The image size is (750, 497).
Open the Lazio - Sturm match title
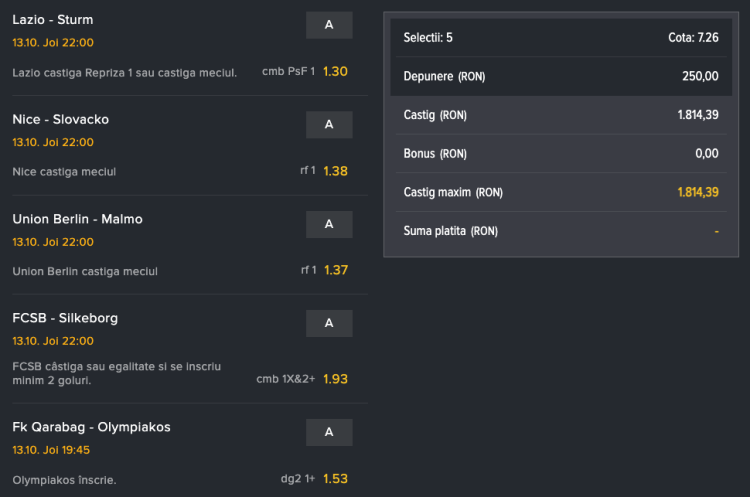click(53, 20)
